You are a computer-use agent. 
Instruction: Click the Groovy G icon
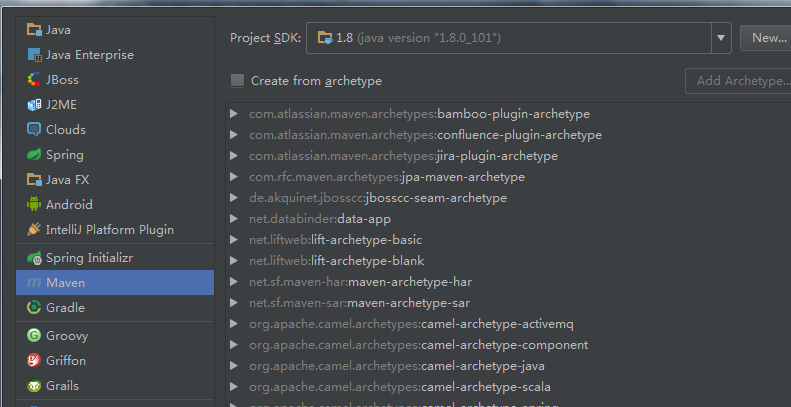click(34, 335)
